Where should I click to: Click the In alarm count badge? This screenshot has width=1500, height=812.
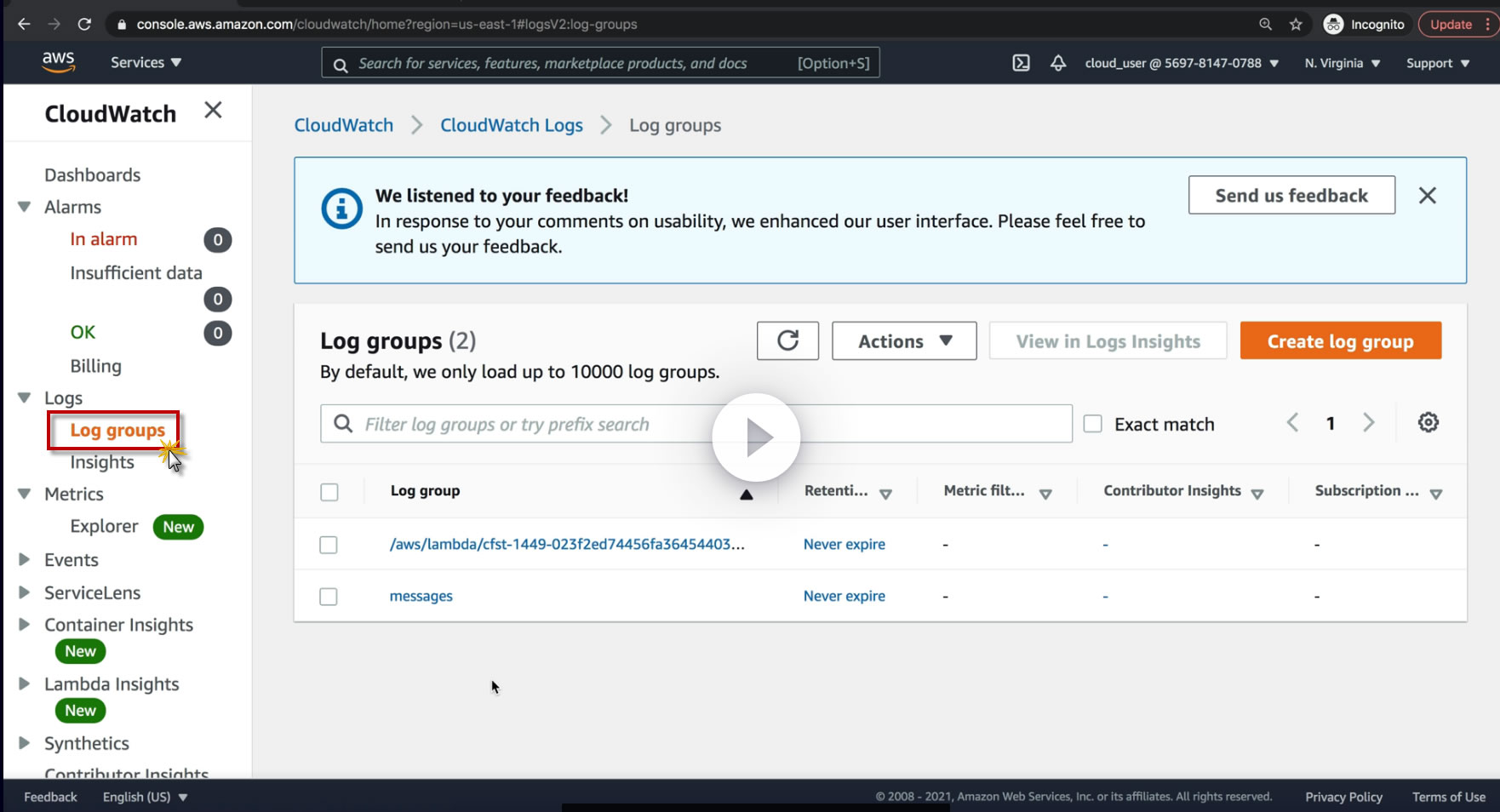pos(218,240)
